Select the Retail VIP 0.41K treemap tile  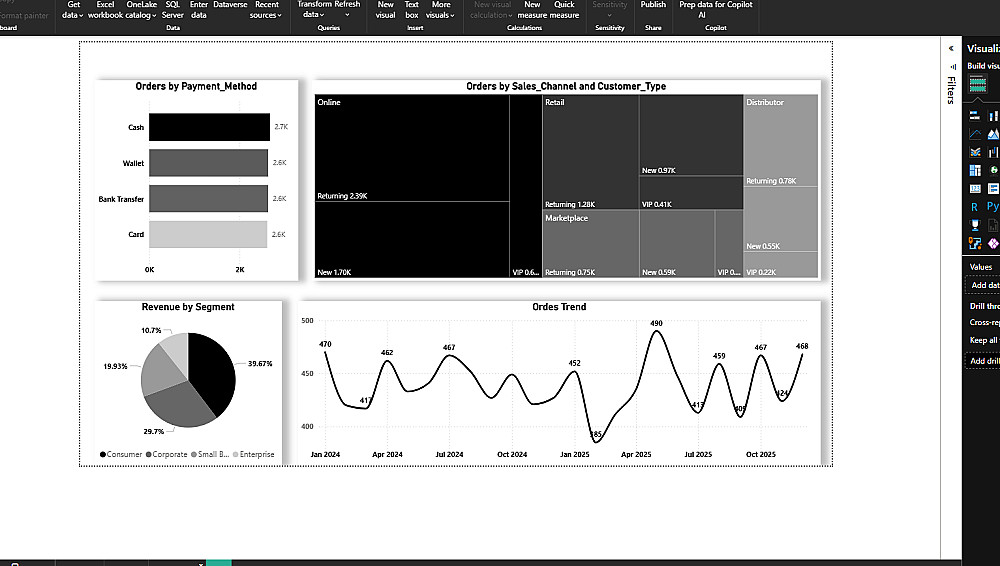click(691, 193)
